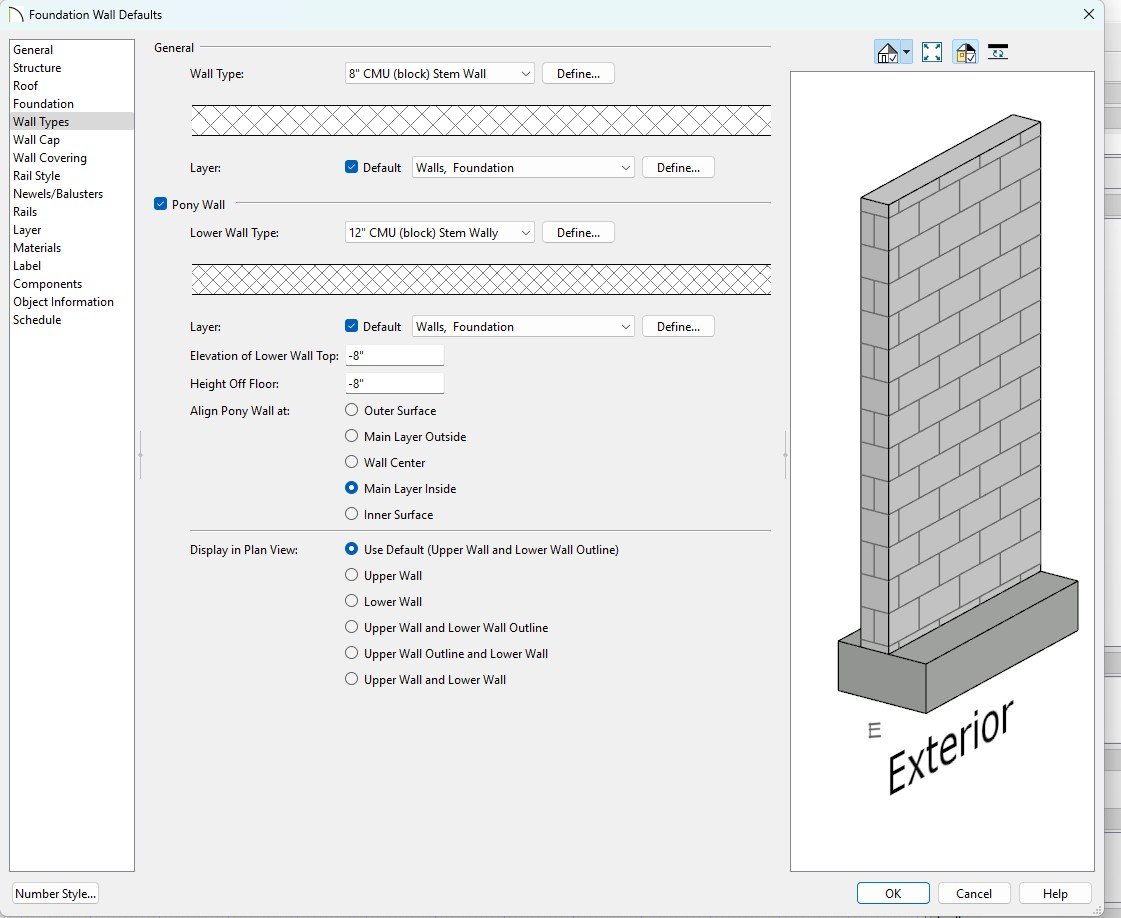
Task: Select Main Layer Inside alignment
Action: click(351, 488)
